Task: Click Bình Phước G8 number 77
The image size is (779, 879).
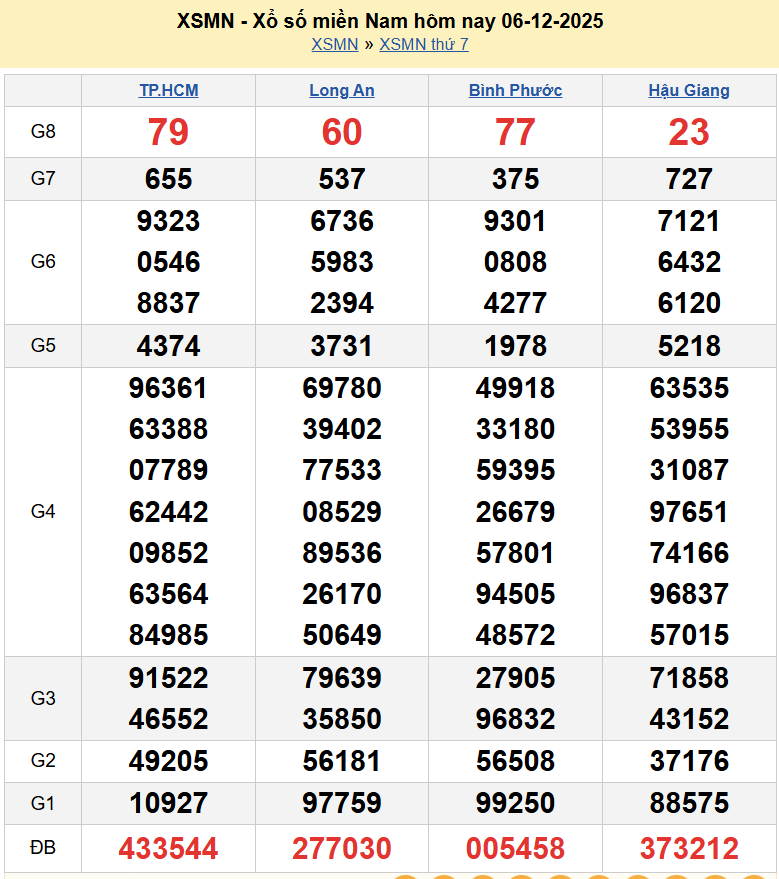Action: [515, 132]
